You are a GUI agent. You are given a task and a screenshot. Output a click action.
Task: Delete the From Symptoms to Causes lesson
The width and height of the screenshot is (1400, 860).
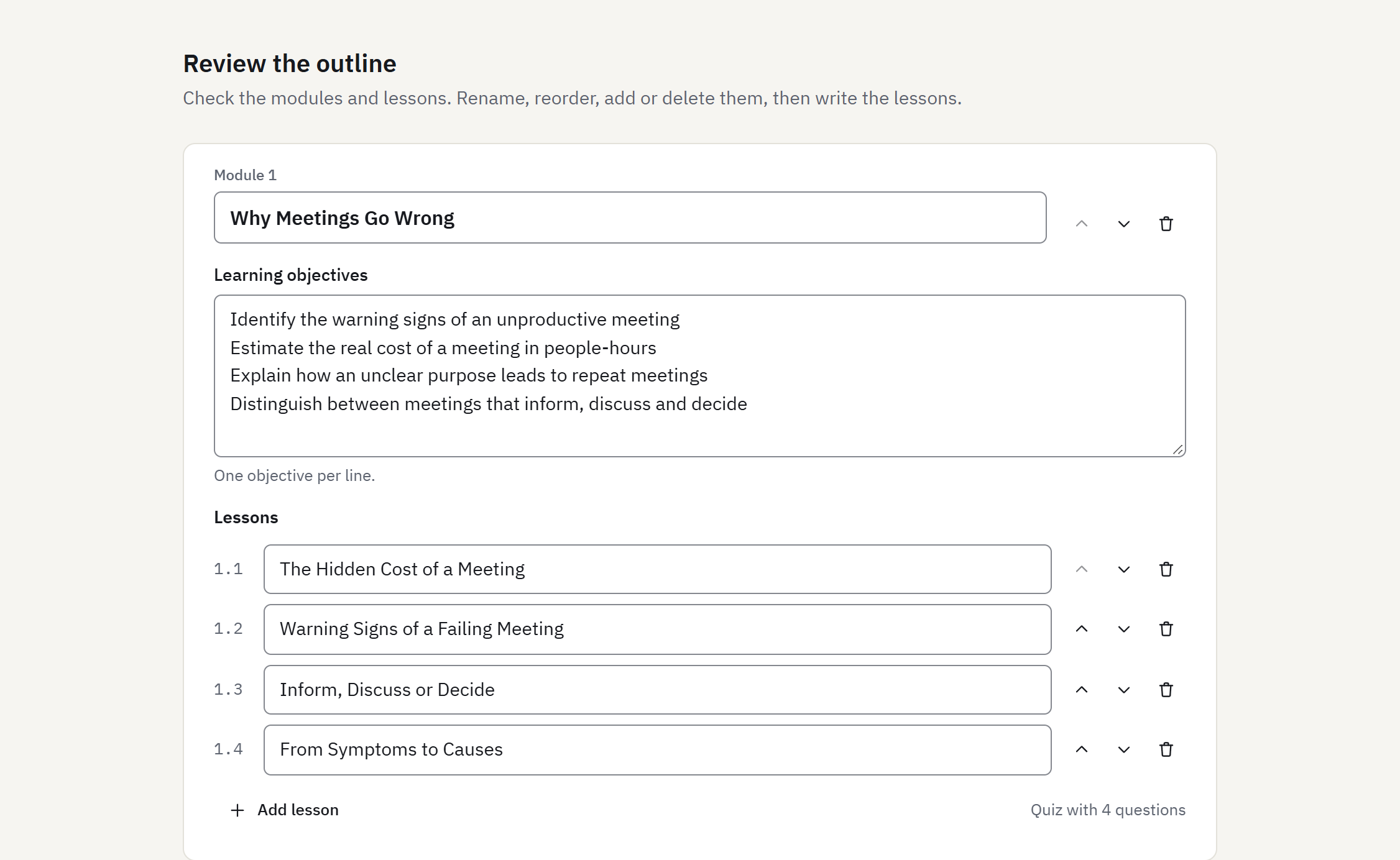click(x=1166, y=749)
